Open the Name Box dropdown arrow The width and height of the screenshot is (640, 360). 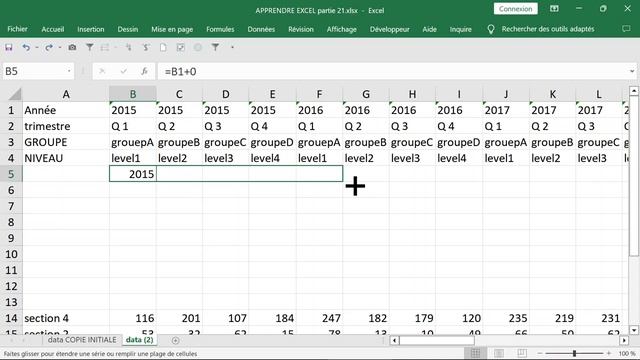[69, 71]
